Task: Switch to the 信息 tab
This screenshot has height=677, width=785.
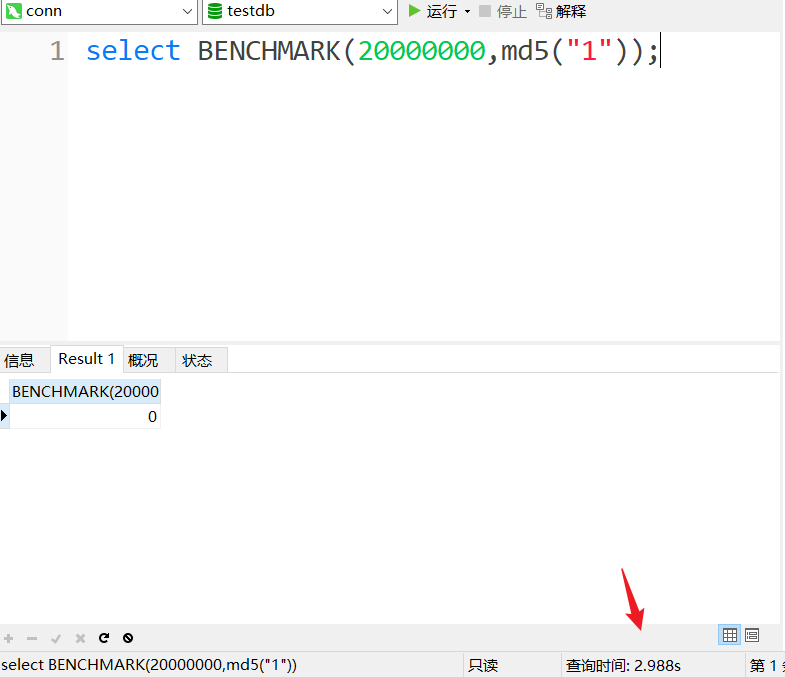Action: tap(20, 360)
